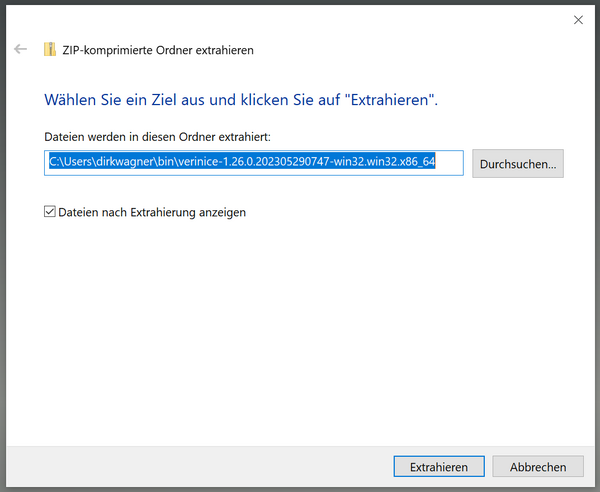This screenshot has width=600, height=492.
Task: Click the 'dirkwagner' segment in the path
Action: tap(124, 163)
